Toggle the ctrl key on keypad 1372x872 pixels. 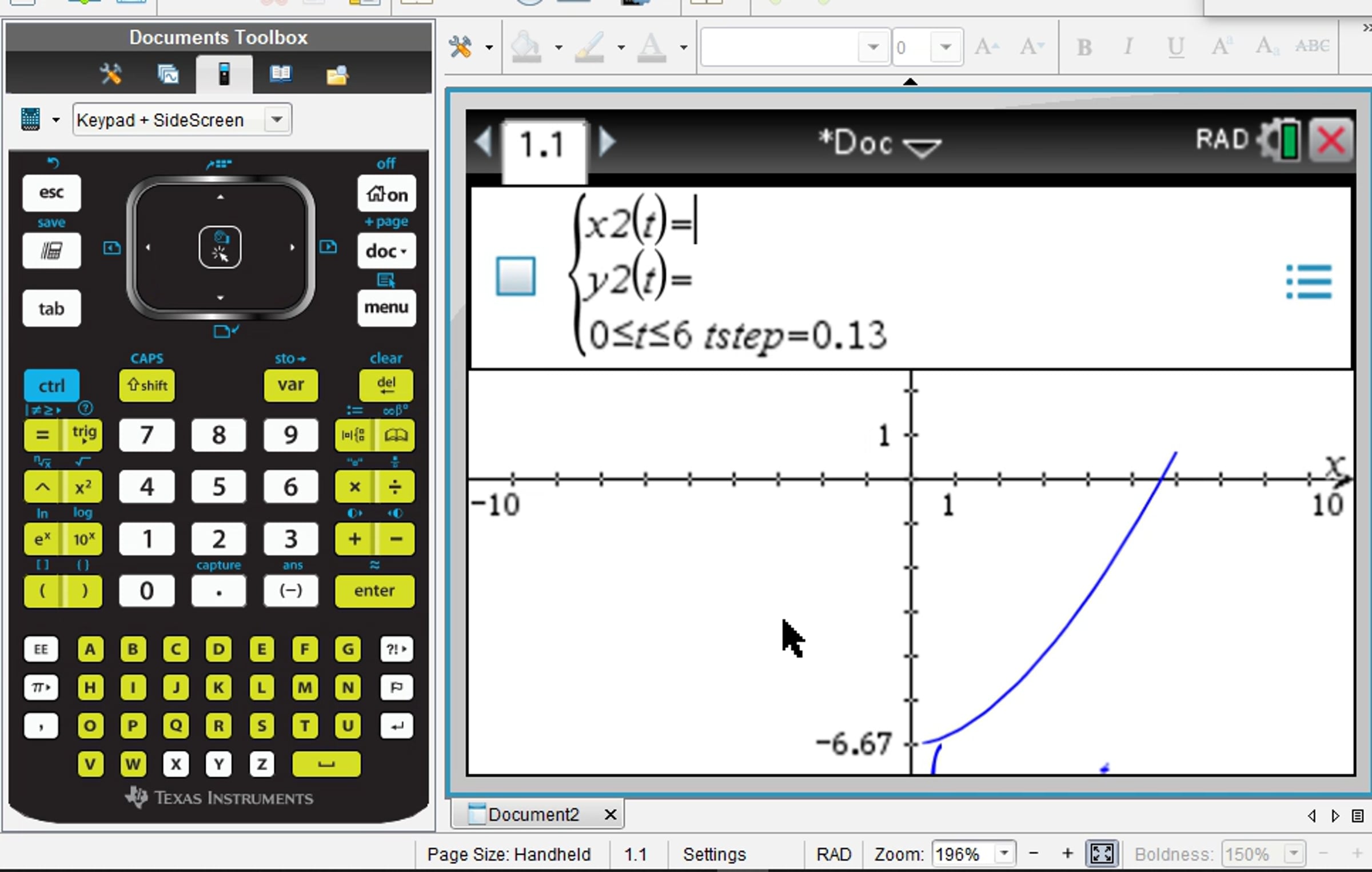point(51,385)
